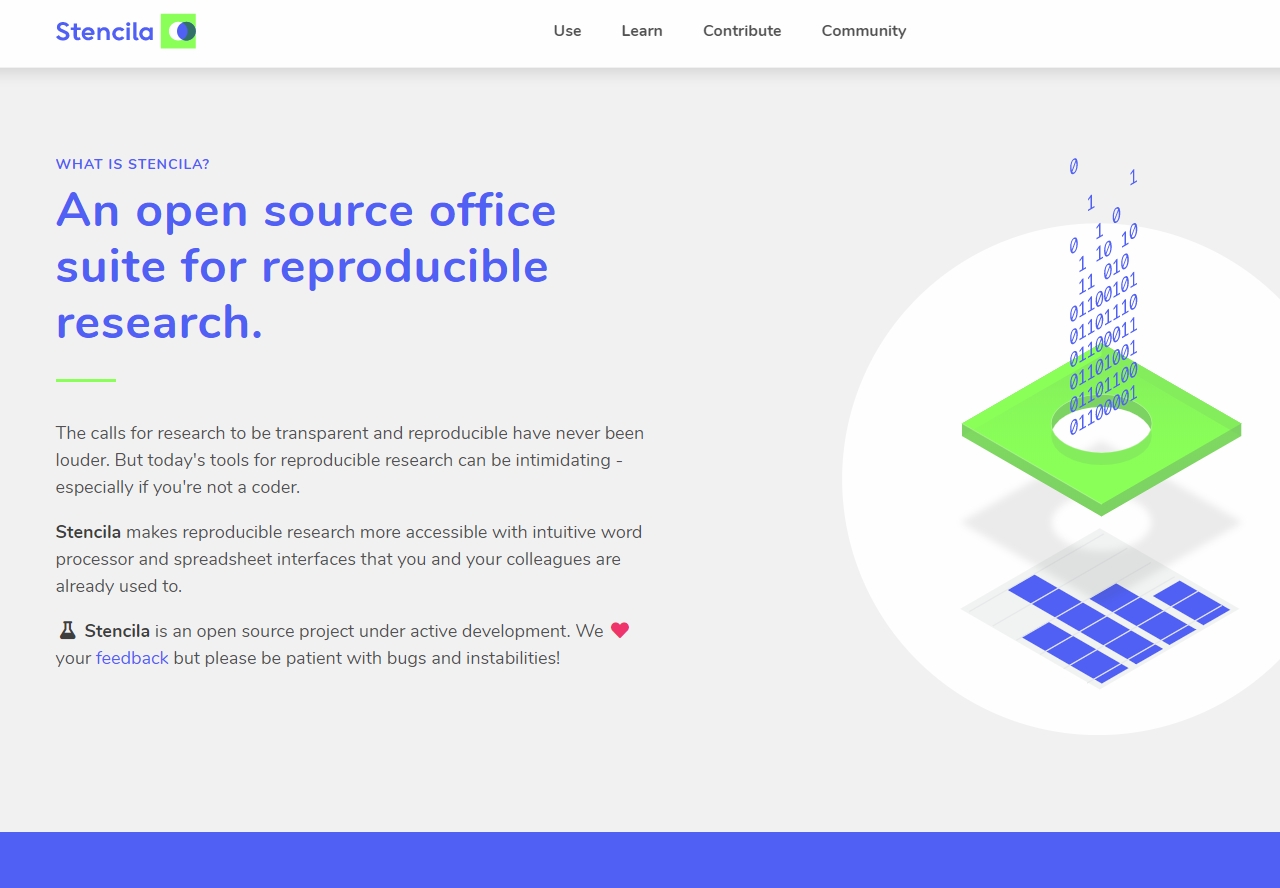Open the Use menu
The image size is (1280, 888).
(567, 31)
